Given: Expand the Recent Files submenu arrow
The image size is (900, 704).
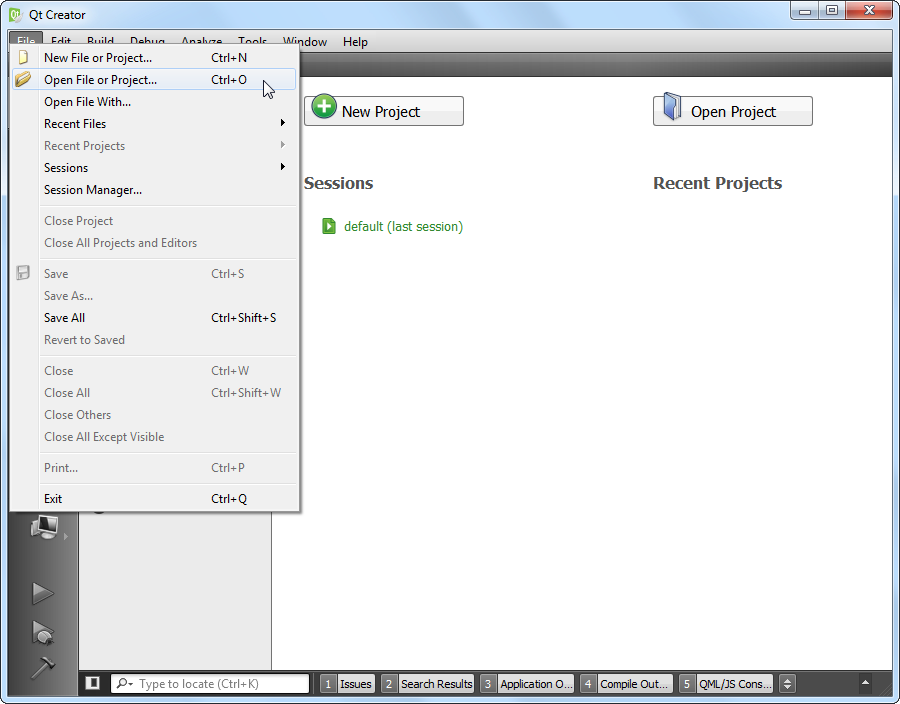Looking at the screenshot, I should [x=282, y=123].
